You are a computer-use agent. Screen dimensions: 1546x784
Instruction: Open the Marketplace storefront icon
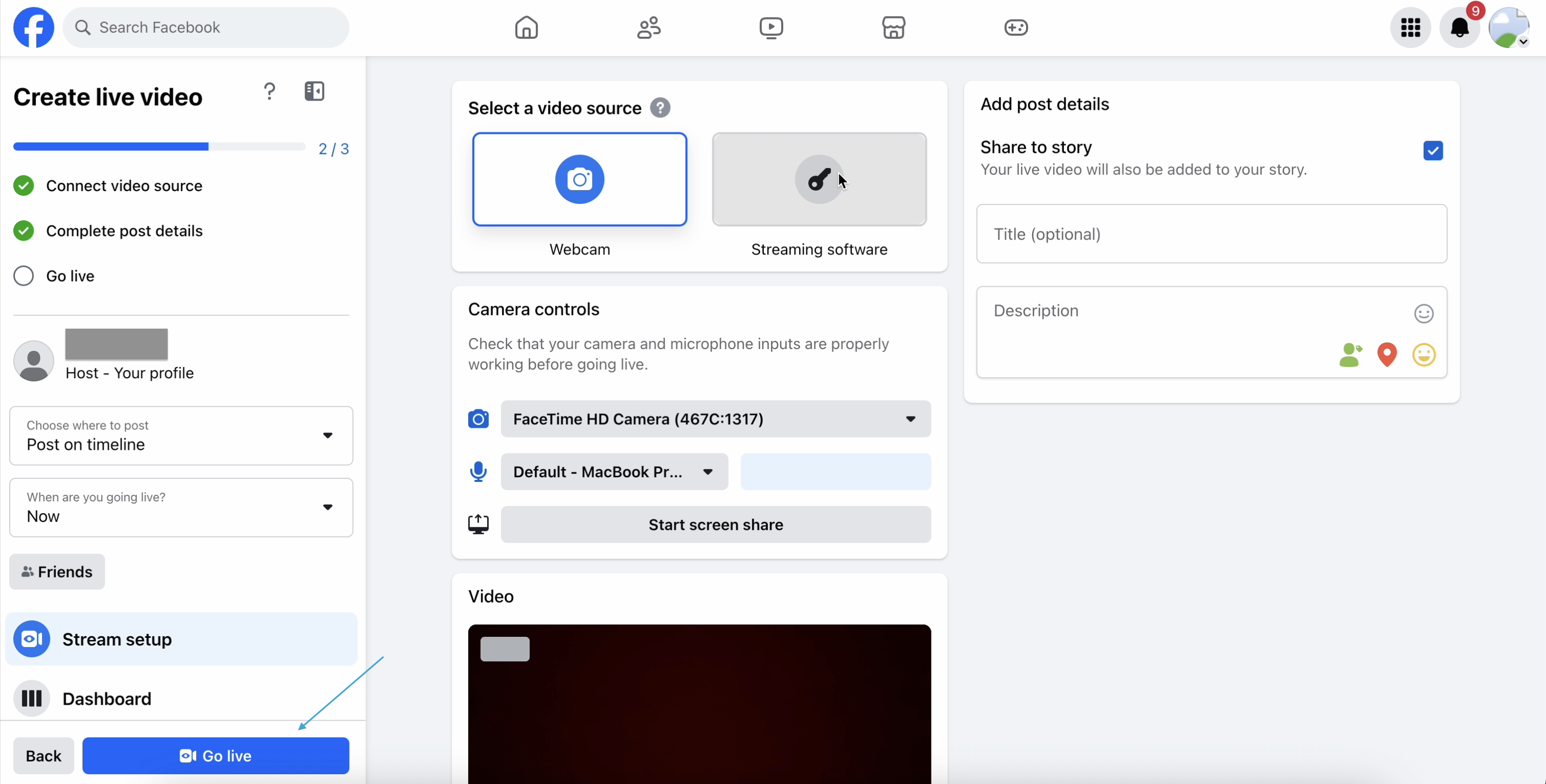[893, 28]
